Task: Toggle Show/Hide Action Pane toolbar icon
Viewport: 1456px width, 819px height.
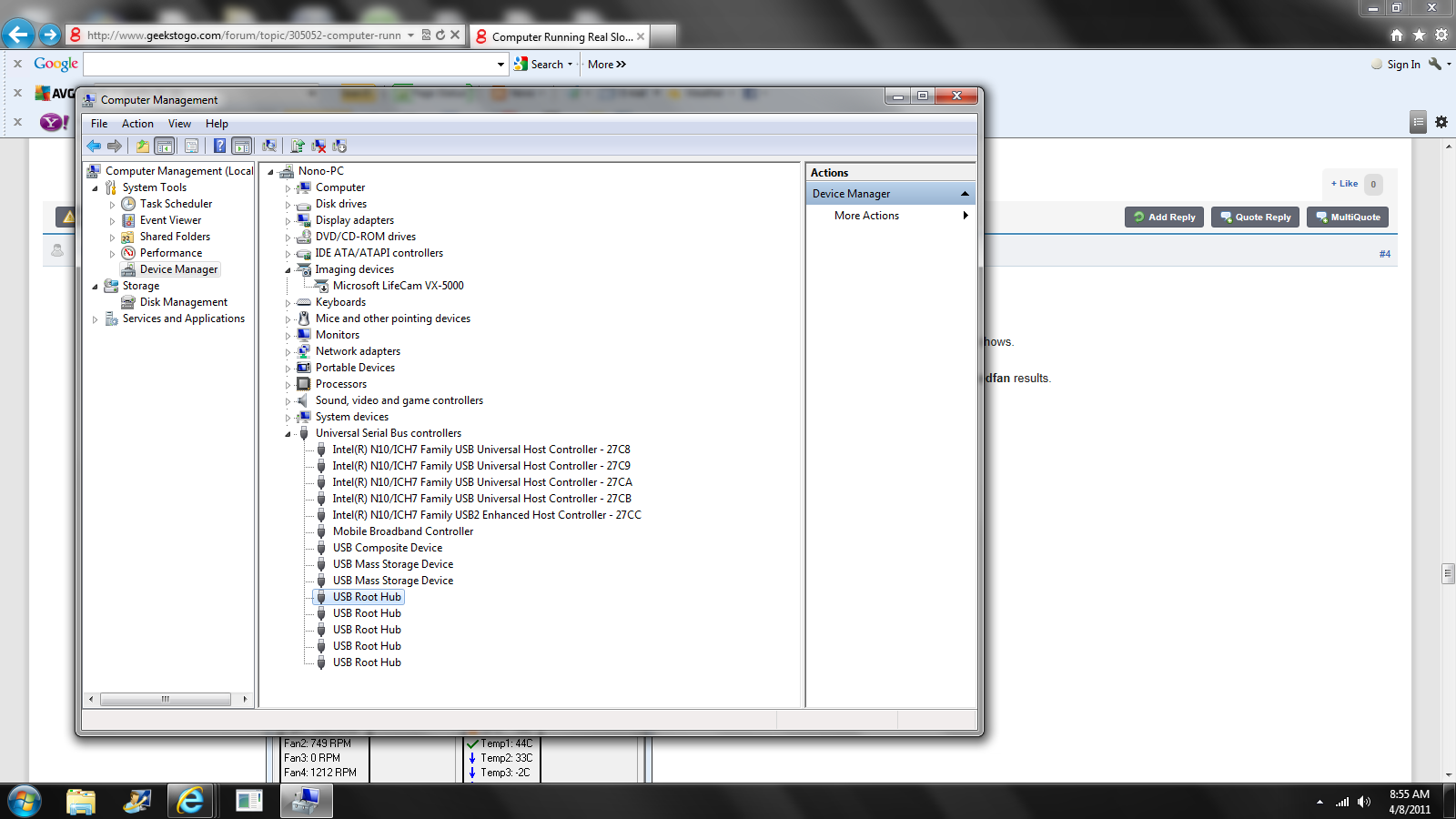Action: [242, 146]
